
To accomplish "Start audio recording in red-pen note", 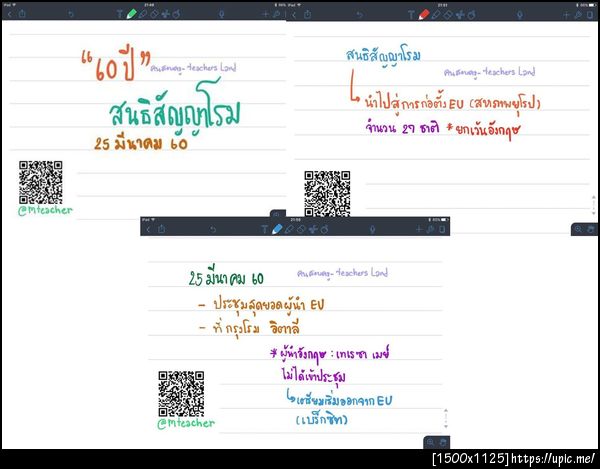I will click(x=519, y=15).
